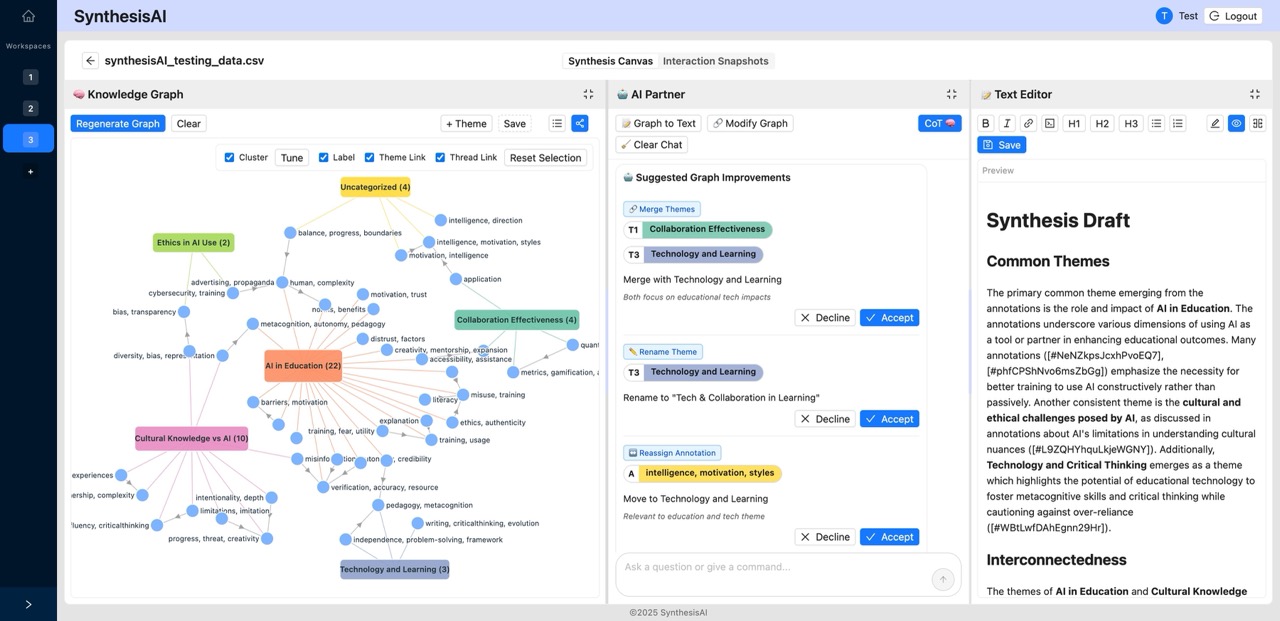Disable the Theme Link checkbox
Screen dimensions: 1280x621
(x=367, y=157)
